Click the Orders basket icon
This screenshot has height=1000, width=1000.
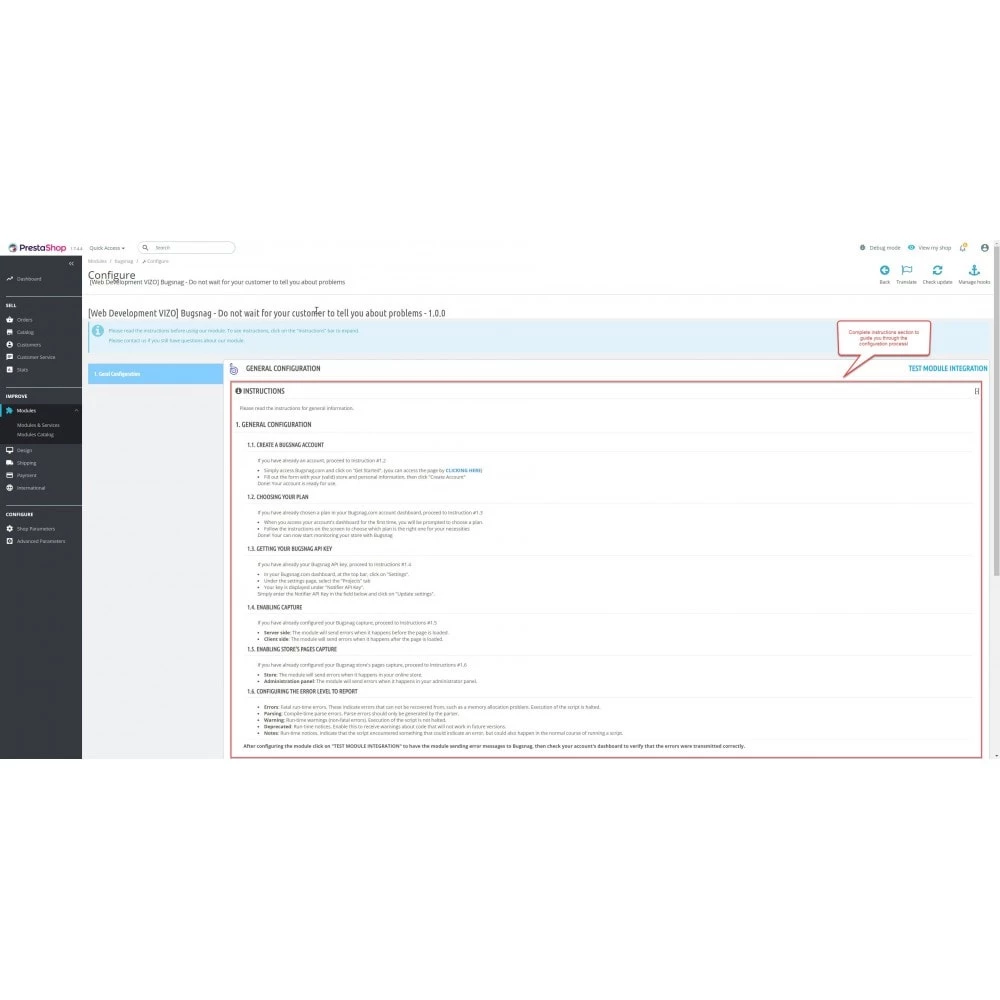tap(10, 320)
